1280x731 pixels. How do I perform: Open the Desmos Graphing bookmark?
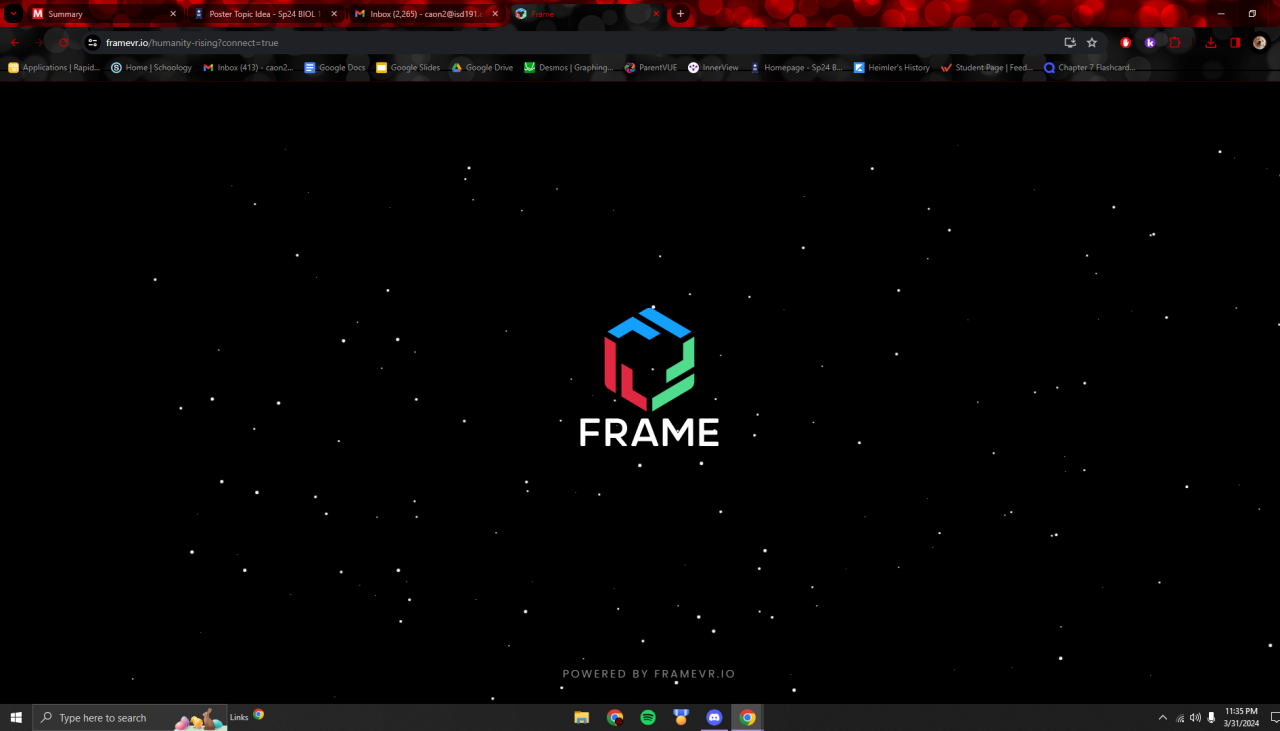click(x=569, y=68)
